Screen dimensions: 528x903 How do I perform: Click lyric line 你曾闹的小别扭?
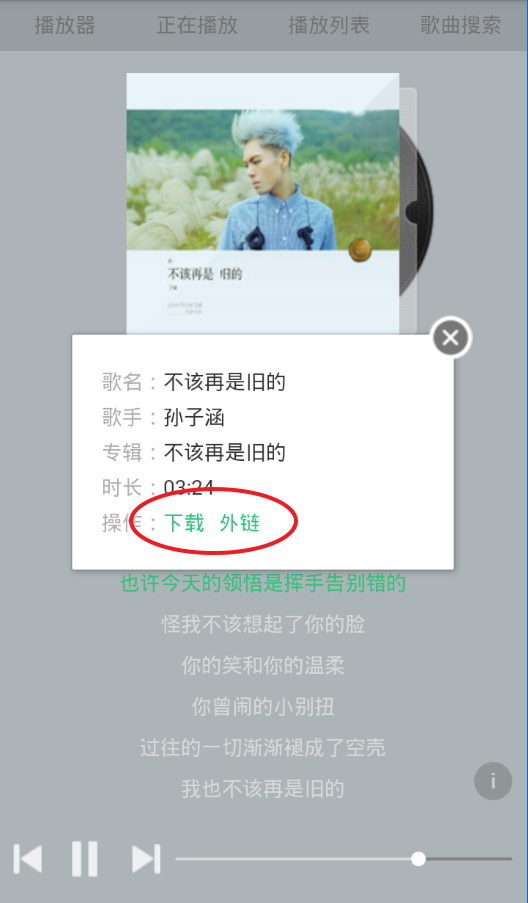[263, 707]
